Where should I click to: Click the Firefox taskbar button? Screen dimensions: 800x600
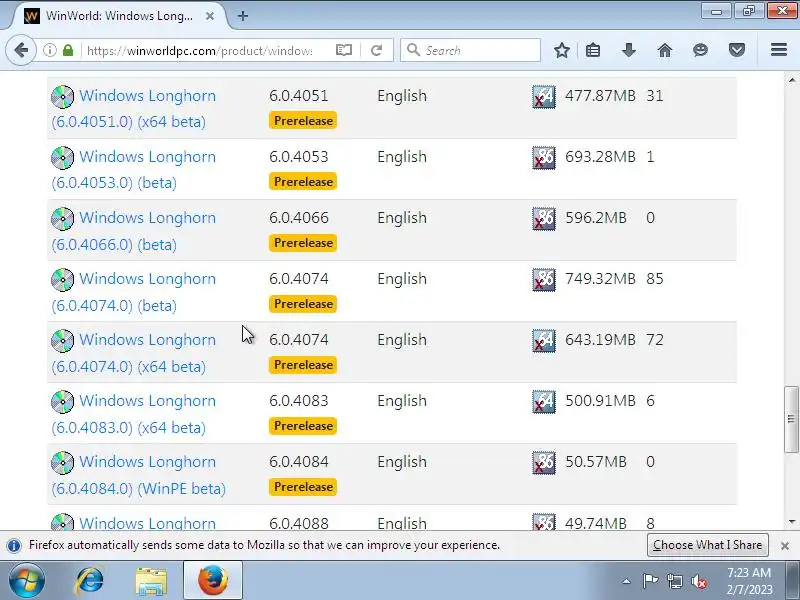[213, 581]
